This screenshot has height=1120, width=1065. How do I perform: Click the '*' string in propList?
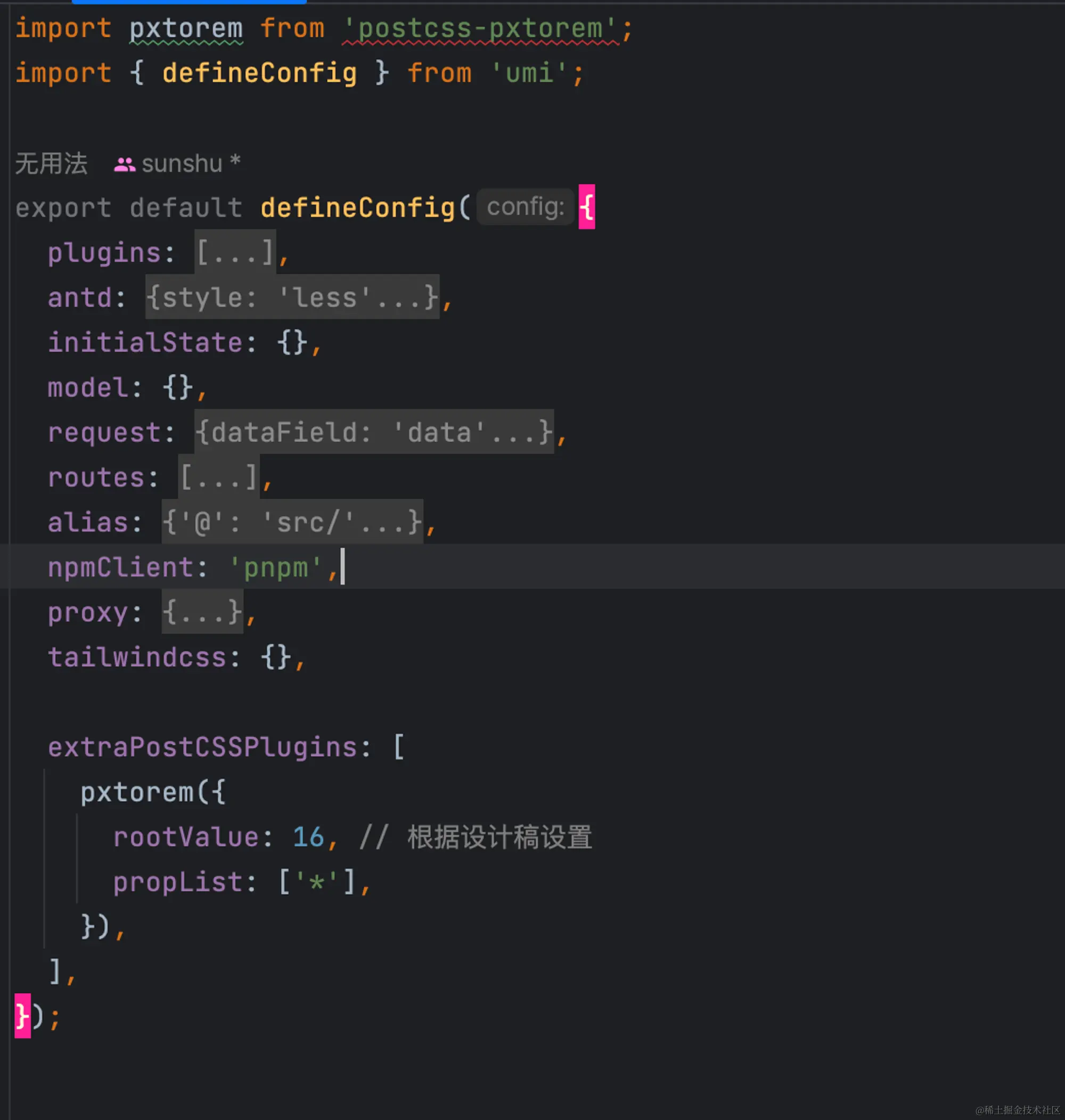click(317, 882)
